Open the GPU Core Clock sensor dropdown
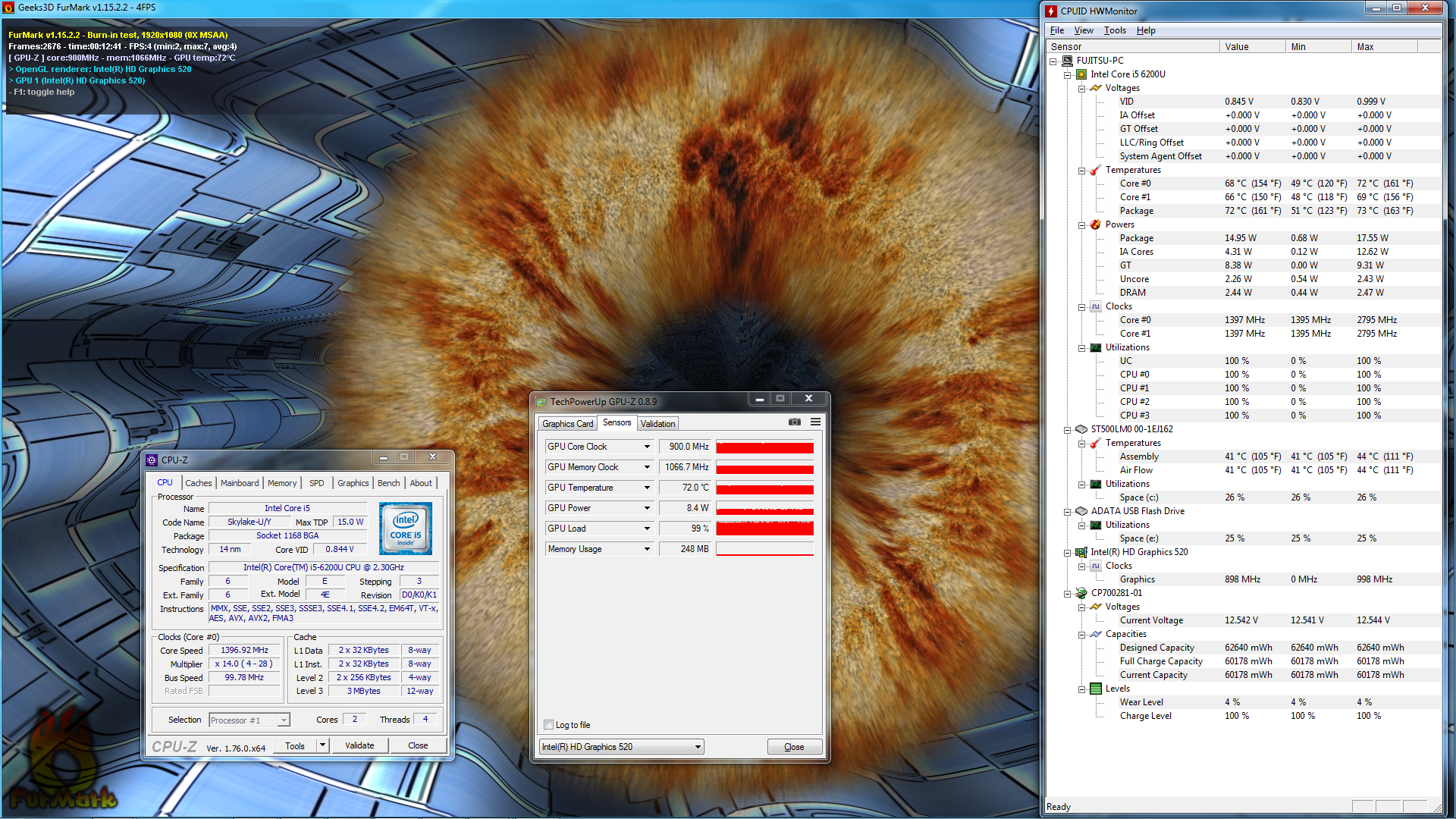This screenshot has height=819, width=1456. 647,447
